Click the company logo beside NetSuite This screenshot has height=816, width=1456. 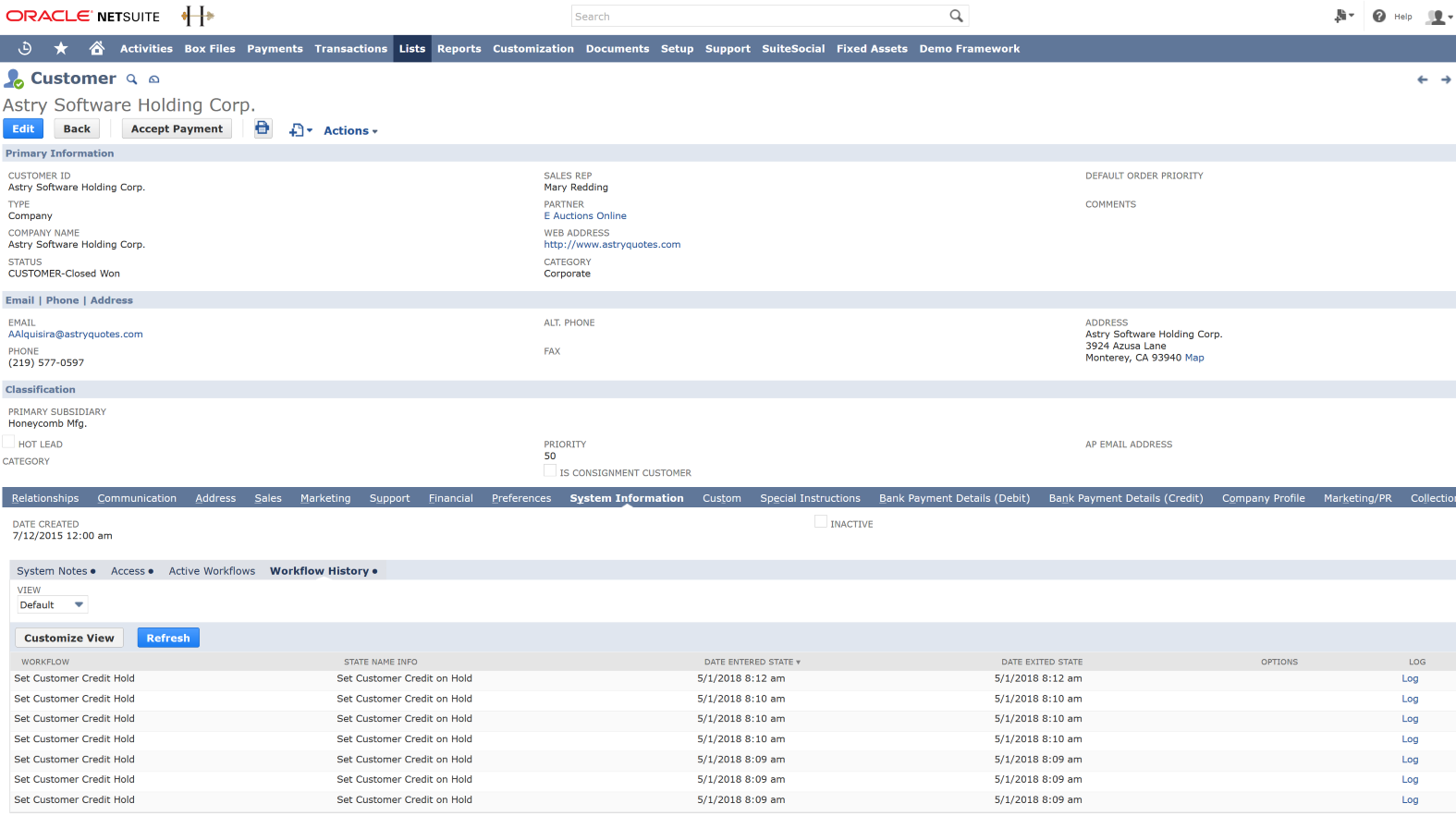point(197,16)
